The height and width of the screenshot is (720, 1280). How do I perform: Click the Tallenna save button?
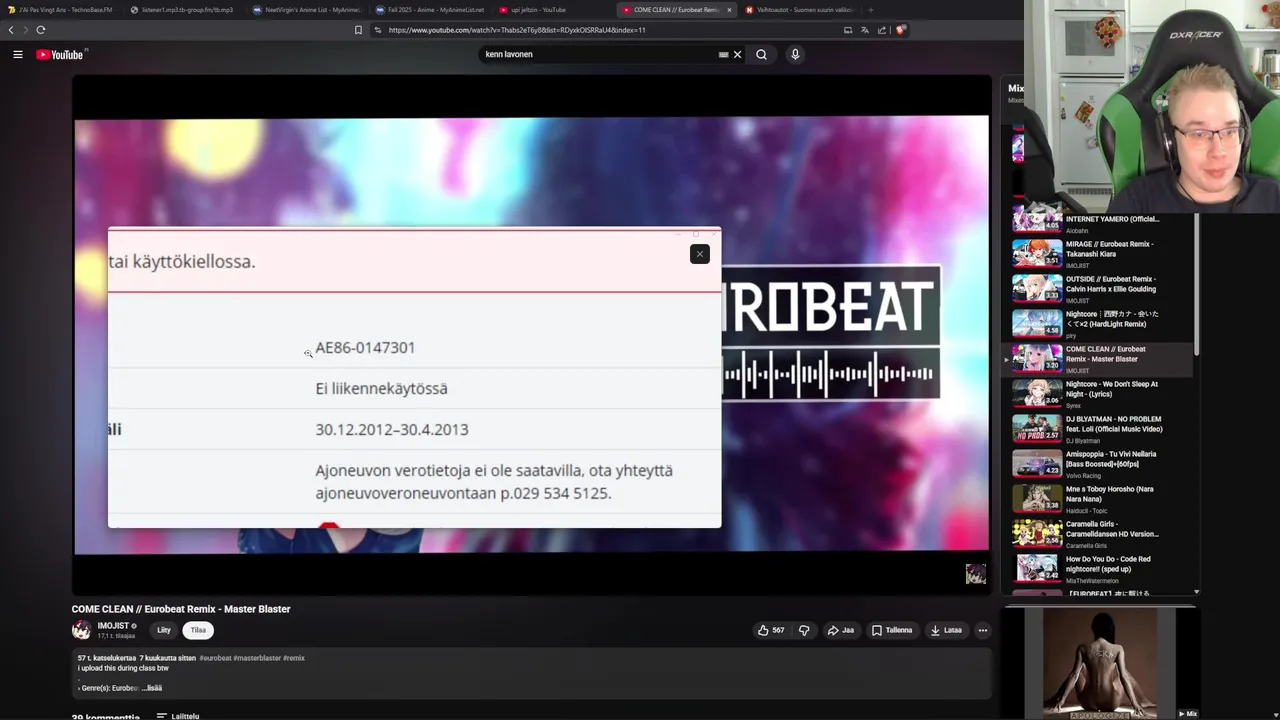click(892, 630)
